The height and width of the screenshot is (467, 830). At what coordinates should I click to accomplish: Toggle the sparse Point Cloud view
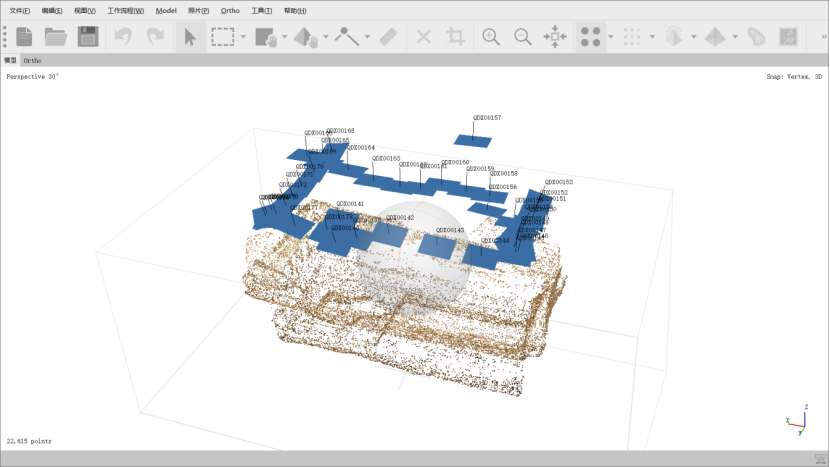590,37
